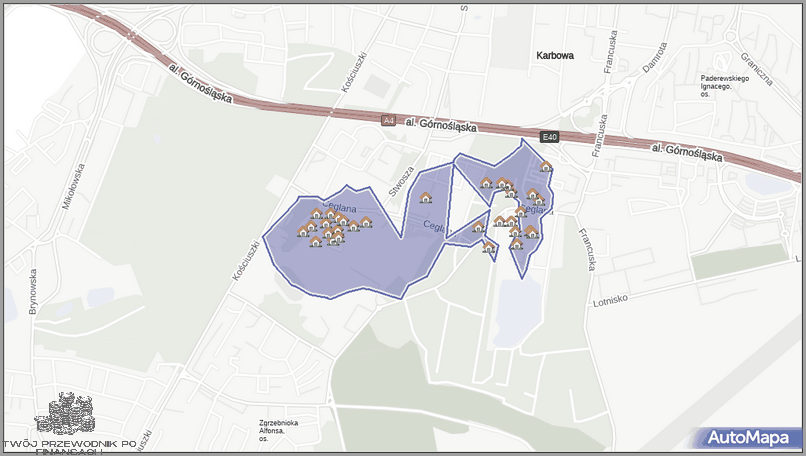This screenshot has width=806, height=456.
Task: Click the Brynowska street label
Action: click(33, 291)
